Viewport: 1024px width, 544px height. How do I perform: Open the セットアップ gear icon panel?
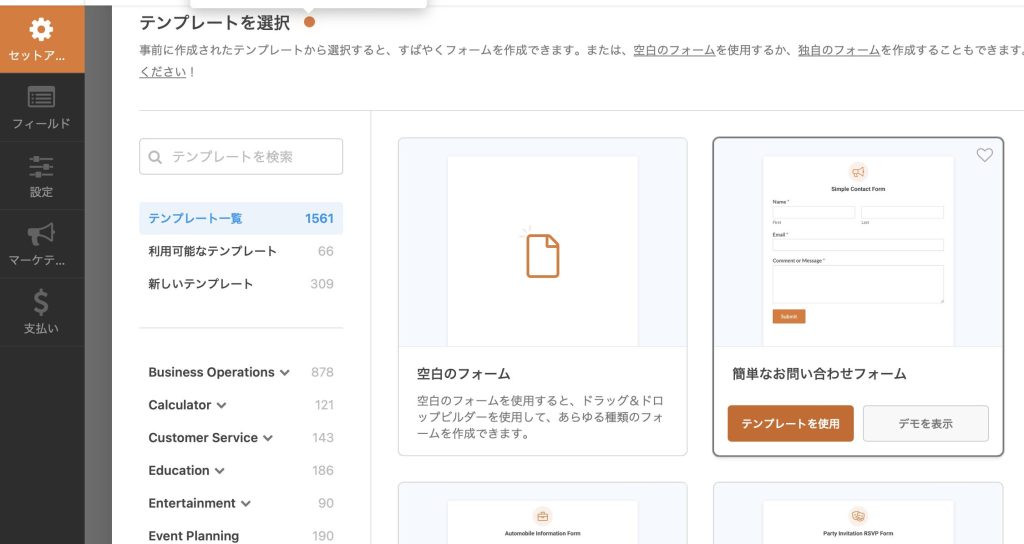(41, 30)
